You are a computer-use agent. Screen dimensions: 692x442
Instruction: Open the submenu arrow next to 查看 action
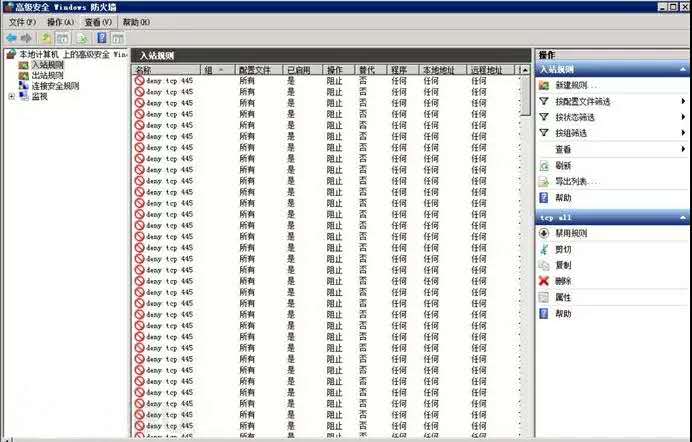pyautogui.click(x=683, y=150)
